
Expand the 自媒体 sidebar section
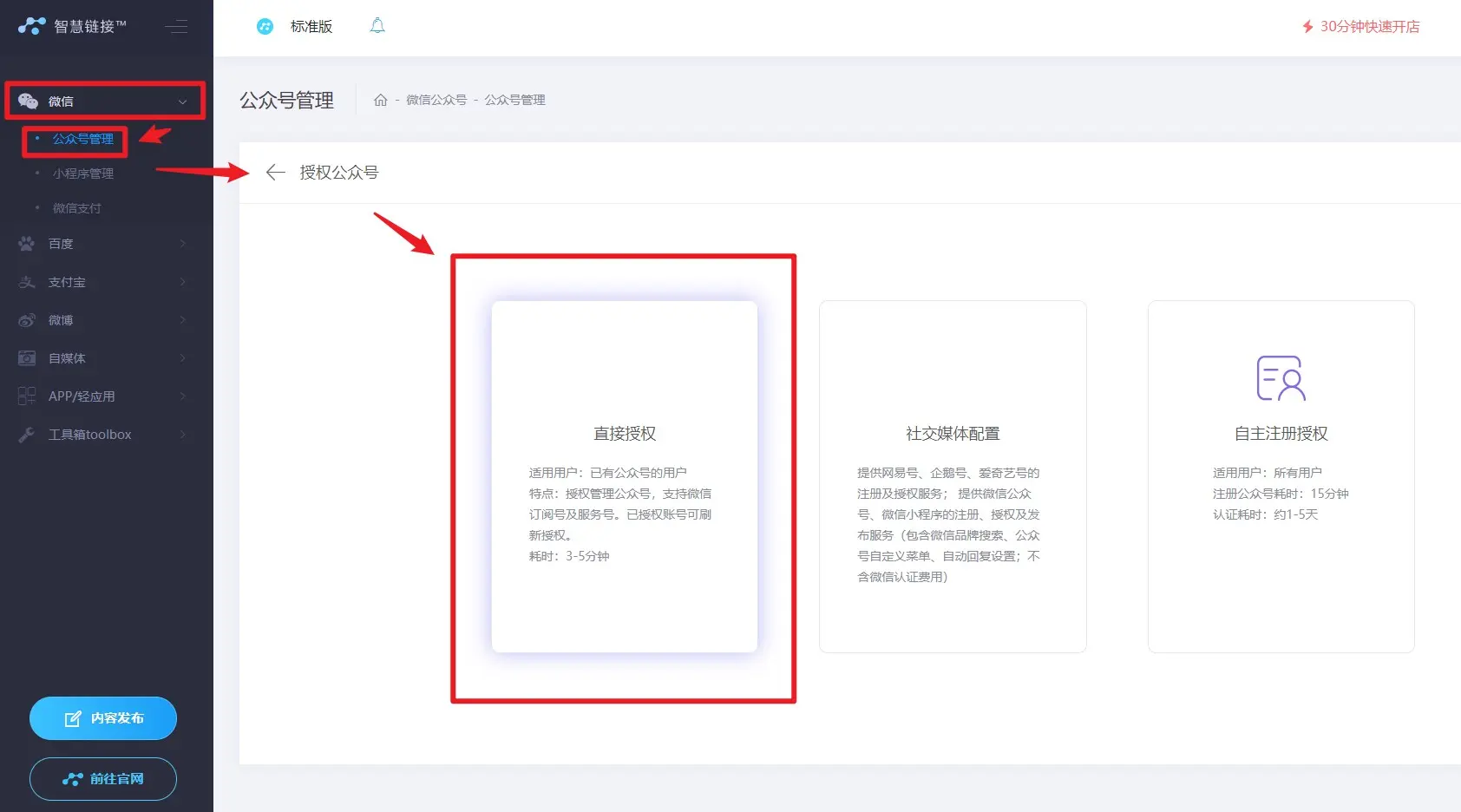102,358
